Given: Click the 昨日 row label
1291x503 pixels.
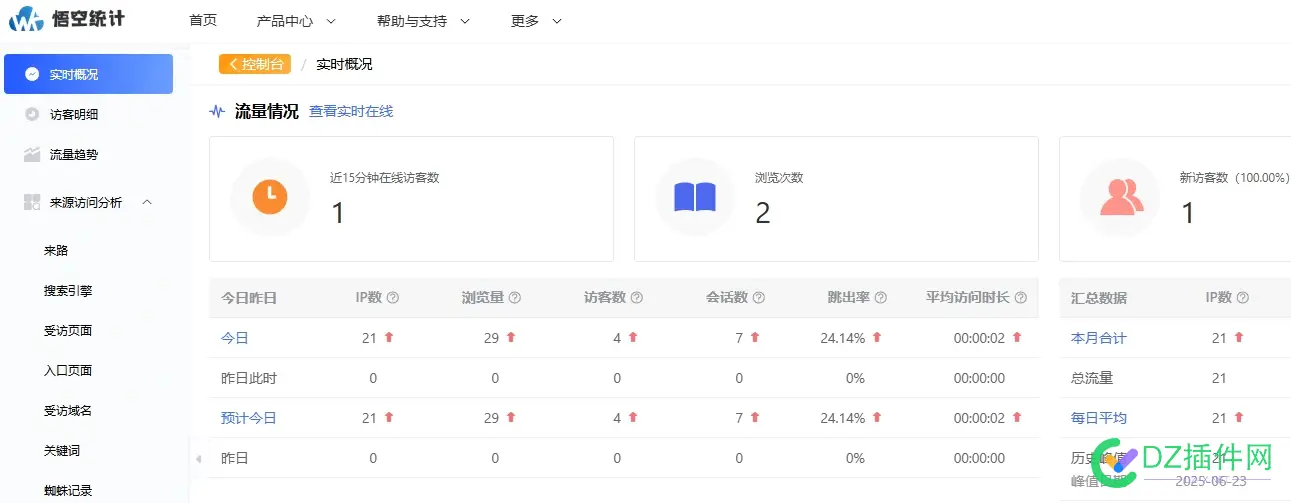Looking at the screenshot, I should 234,458.
